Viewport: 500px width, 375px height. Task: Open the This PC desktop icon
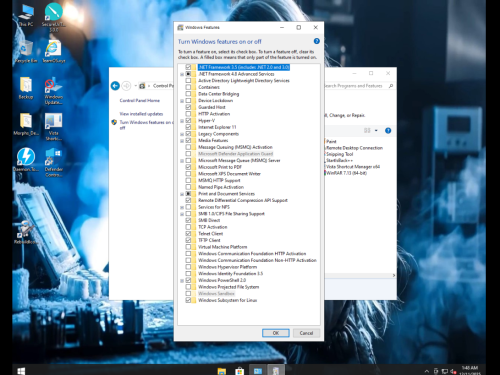(26, 15)
